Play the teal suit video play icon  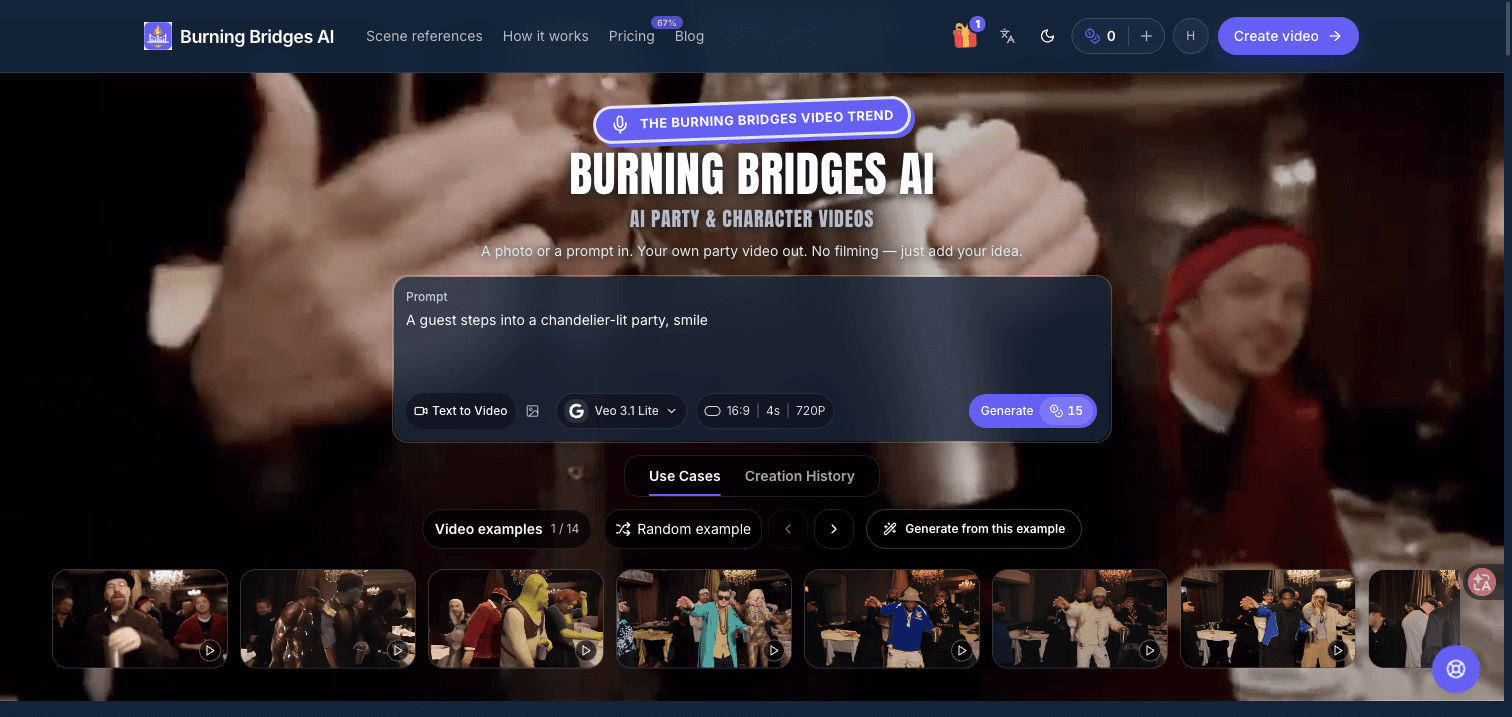(774, 650)
